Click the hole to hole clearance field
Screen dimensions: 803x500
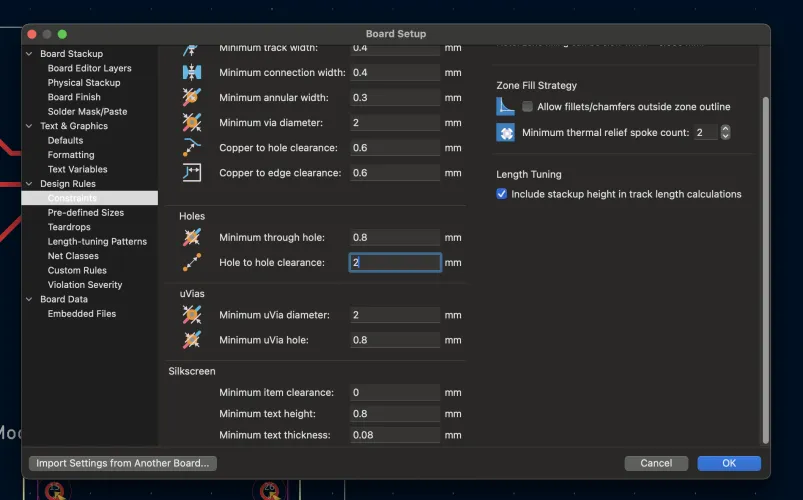click(x=395, y=262)
